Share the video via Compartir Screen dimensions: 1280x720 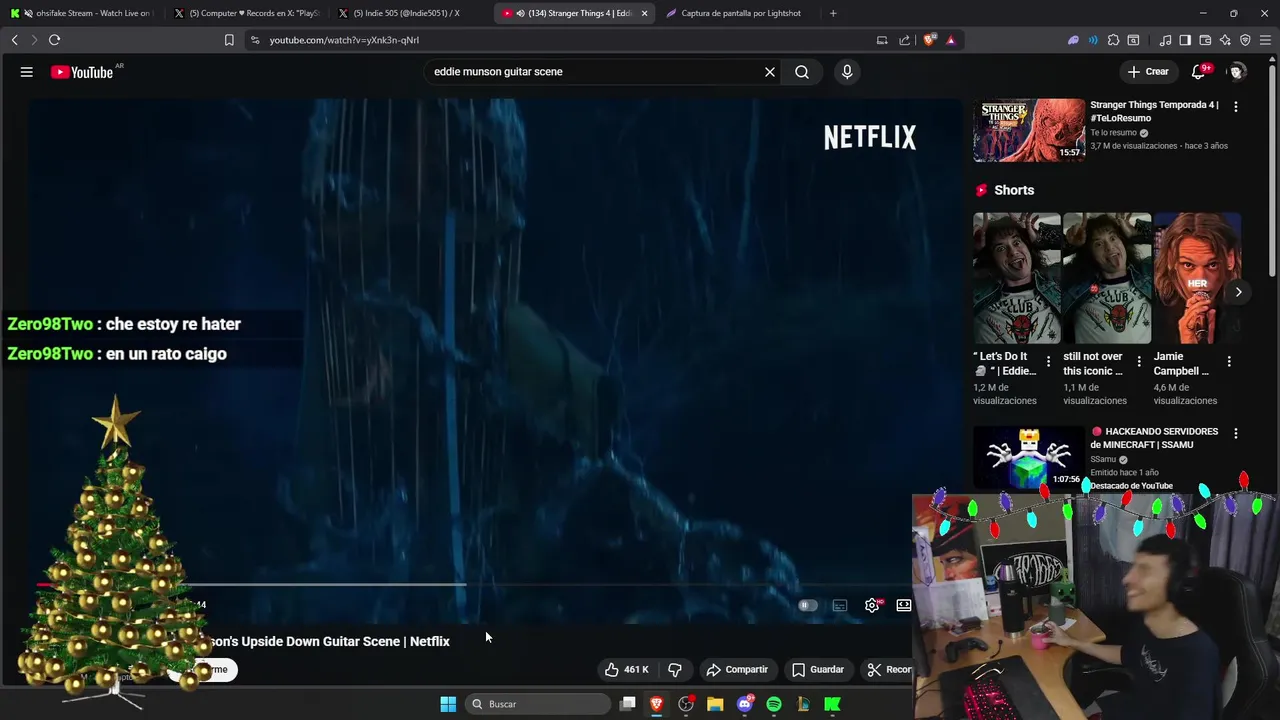(737, 669)
